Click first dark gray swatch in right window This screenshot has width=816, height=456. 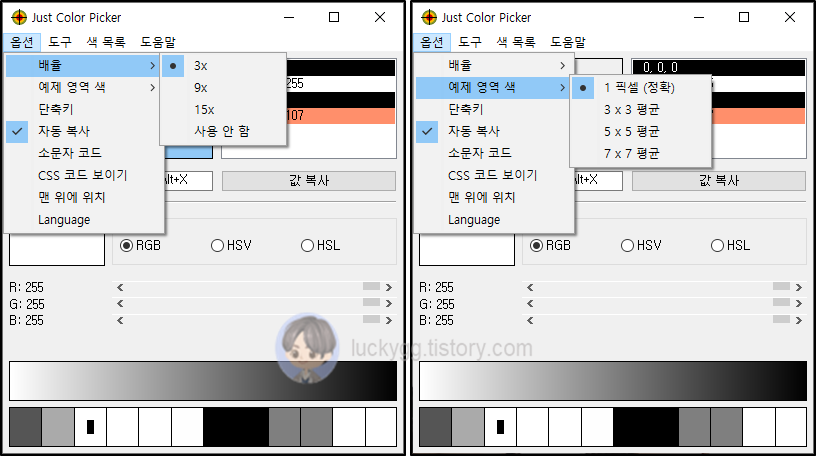tap(436, 427)
